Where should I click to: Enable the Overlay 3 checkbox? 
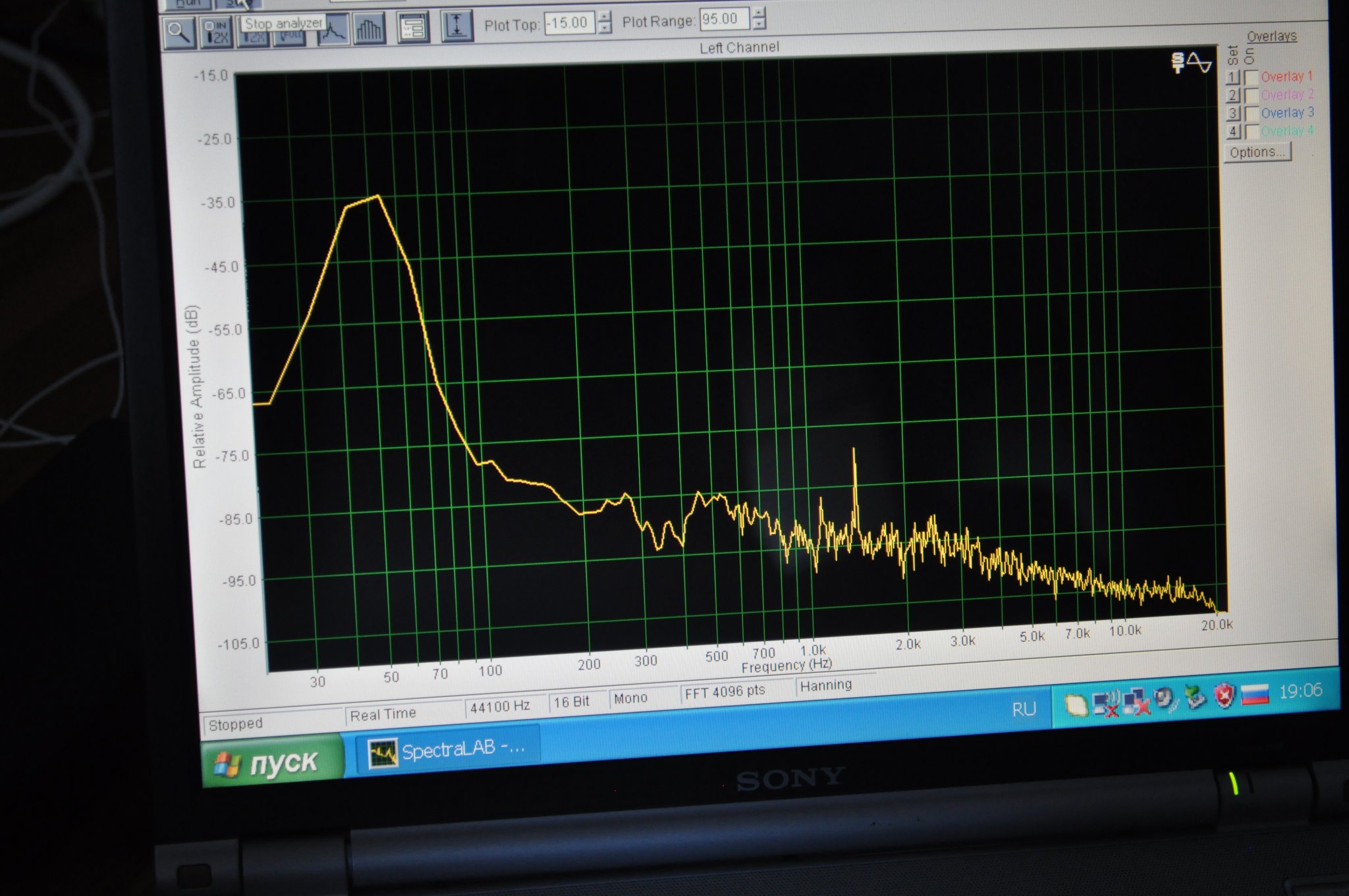coord(1252,113)
